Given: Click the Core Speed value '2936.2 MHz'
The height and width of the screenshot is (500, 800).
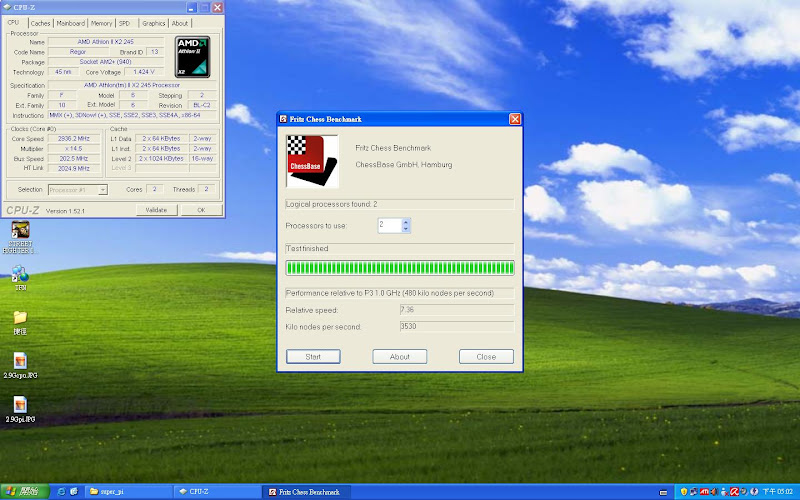Looking at the screenshot, I should click(x=74, y=139).
